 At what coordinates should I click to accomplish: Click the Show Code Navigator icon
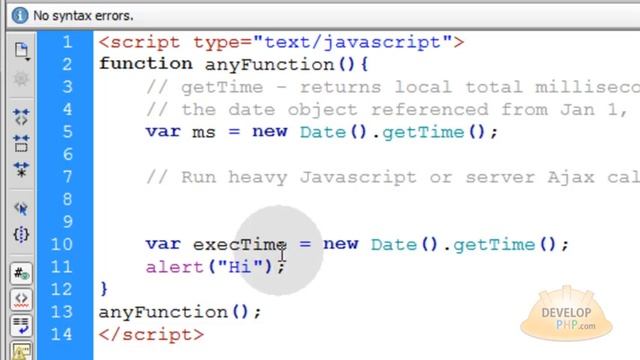[21, 78]
